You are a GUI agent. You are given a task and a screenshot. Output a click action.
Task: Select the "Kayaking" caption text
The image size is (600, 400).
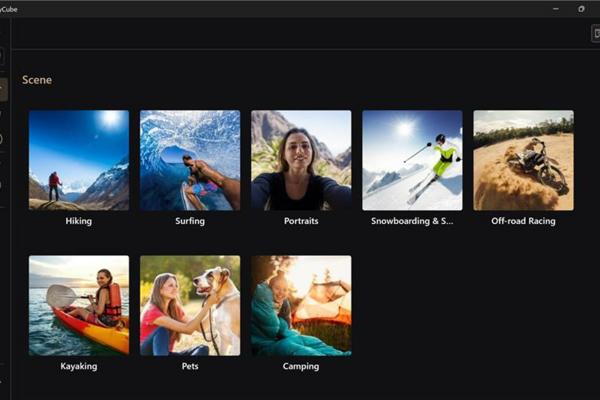pyautogui.click(x=79, y=367)
